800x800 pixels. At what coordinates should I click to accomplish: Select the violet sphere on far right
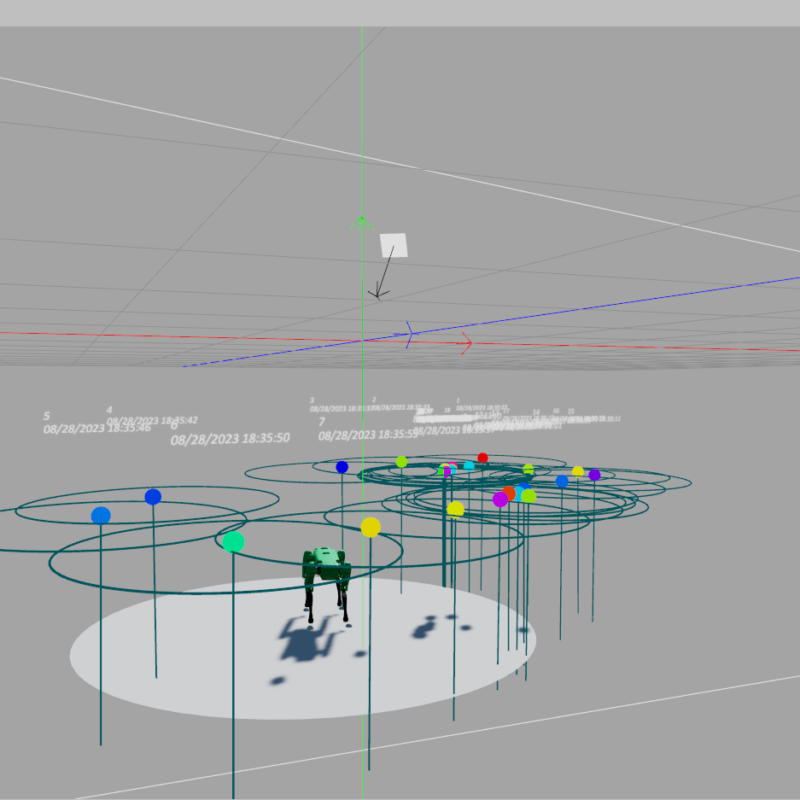pyautogui.click(x=594, y=475)
